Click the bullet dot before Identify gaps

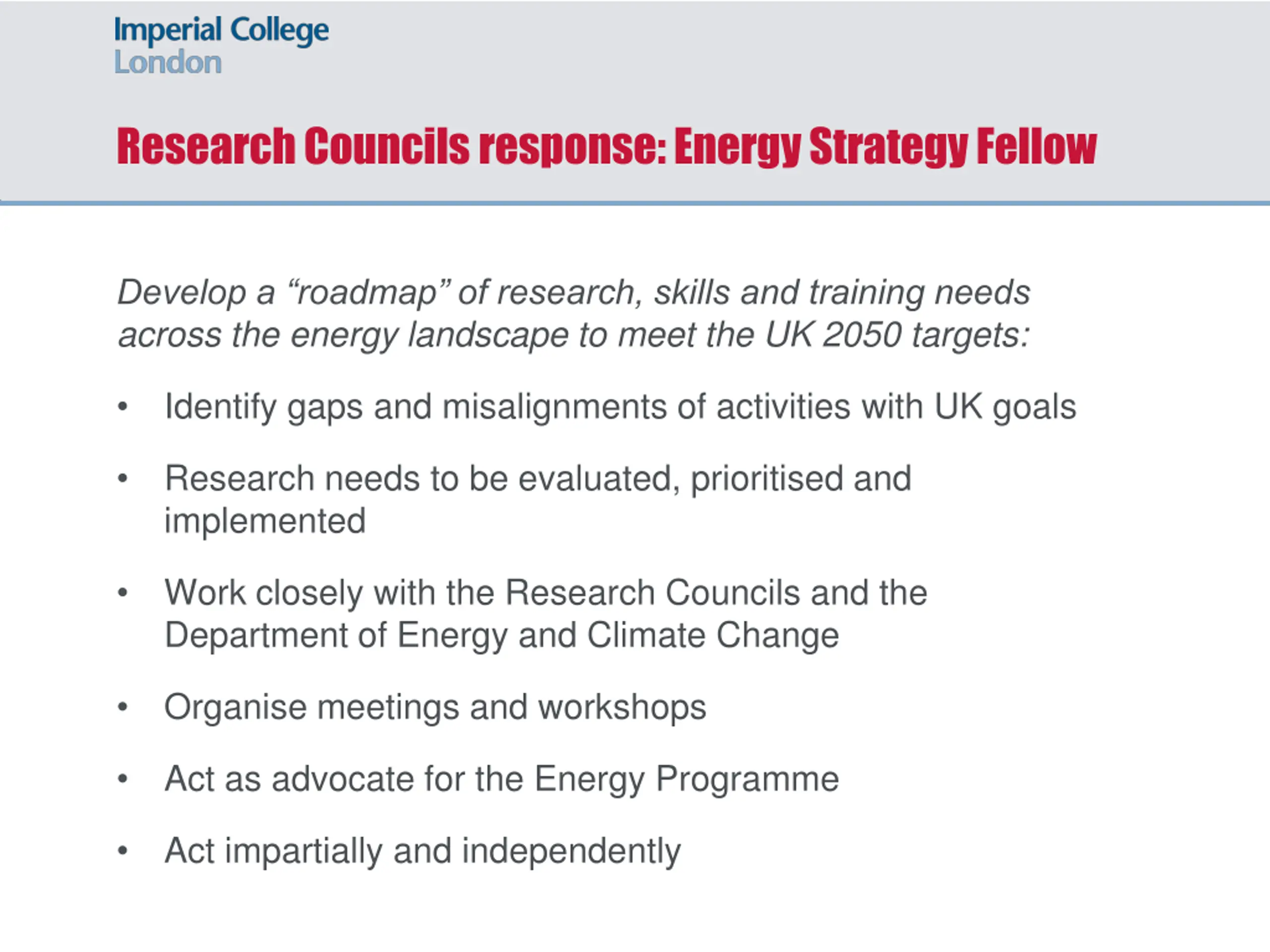coord(123,407)
